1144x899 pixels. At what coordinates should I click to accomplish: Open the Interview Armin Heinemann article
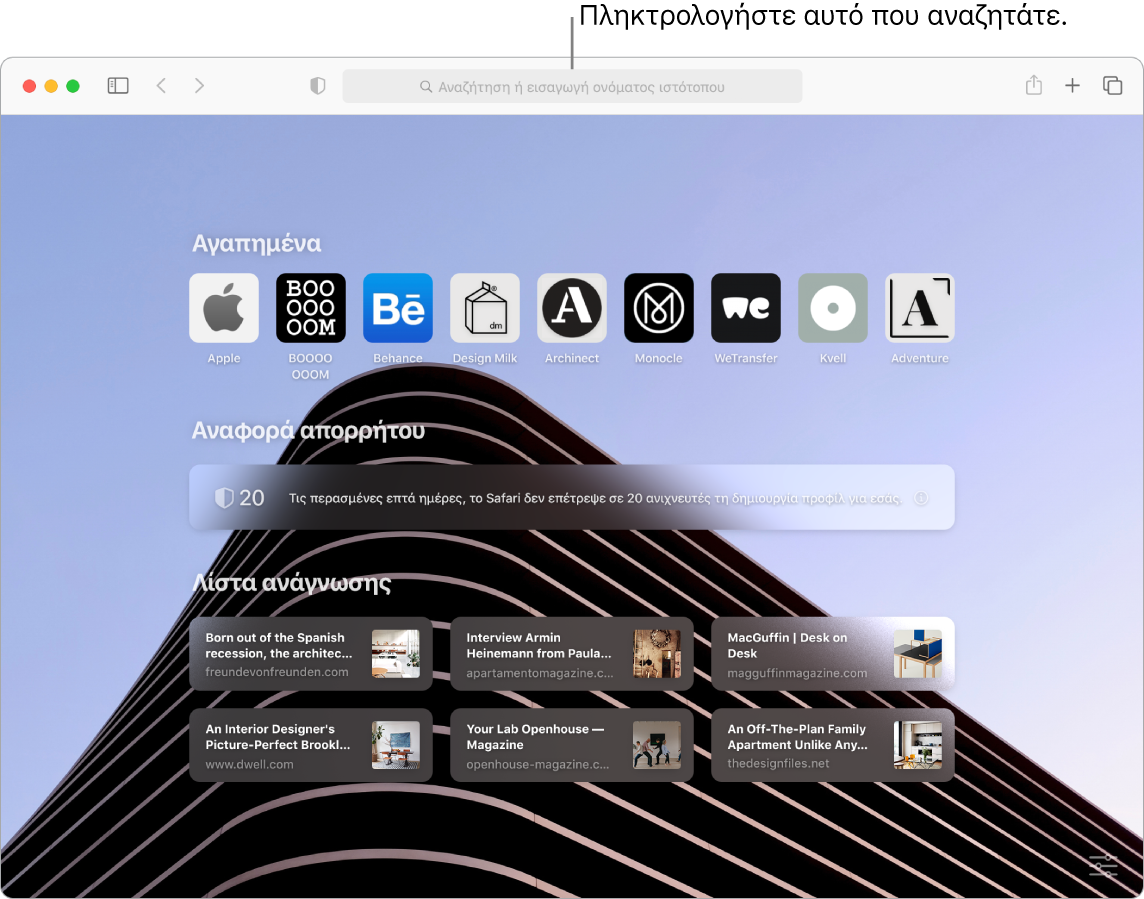(572, 654)
